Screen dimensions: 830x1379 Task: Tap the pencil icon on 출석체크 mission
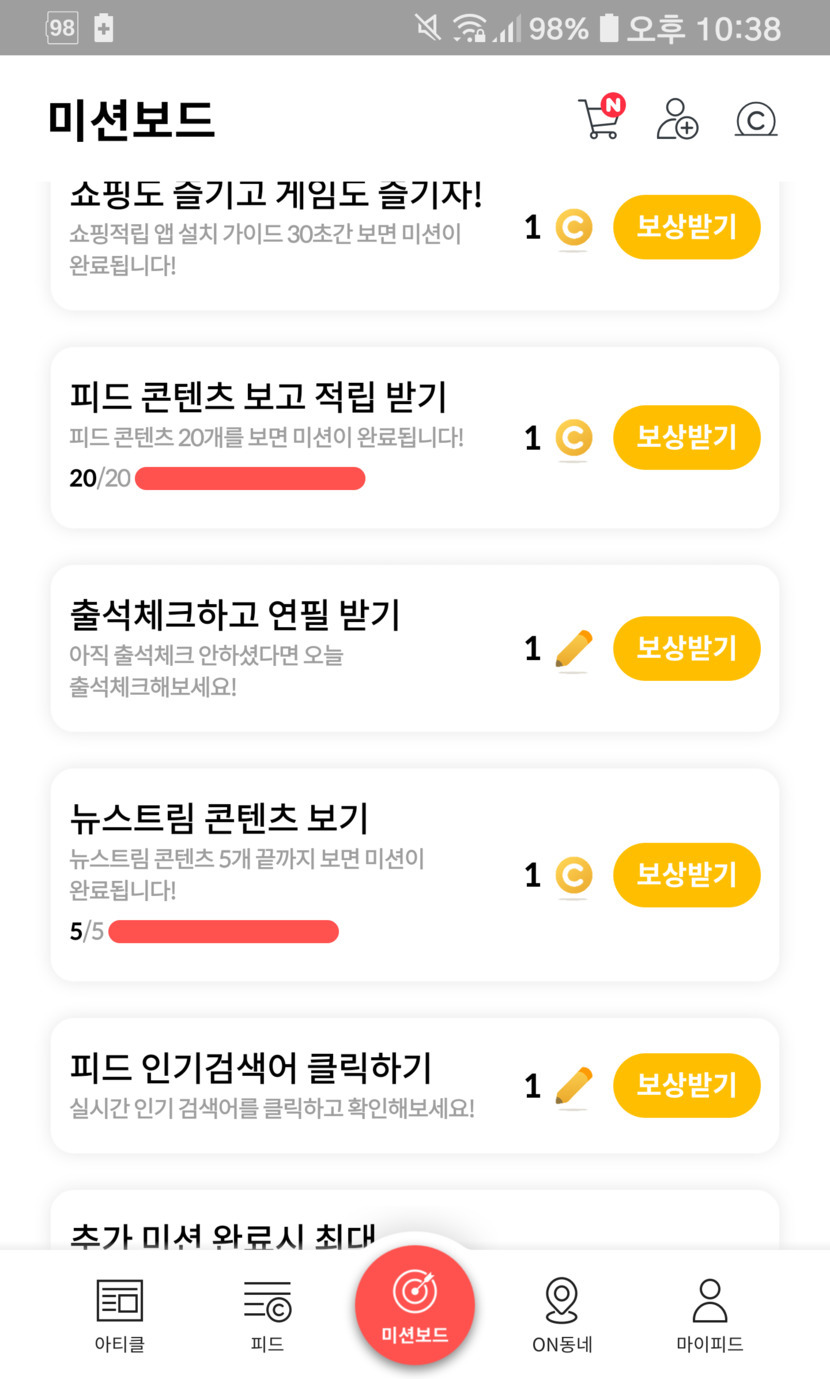(x=573, y=649)
